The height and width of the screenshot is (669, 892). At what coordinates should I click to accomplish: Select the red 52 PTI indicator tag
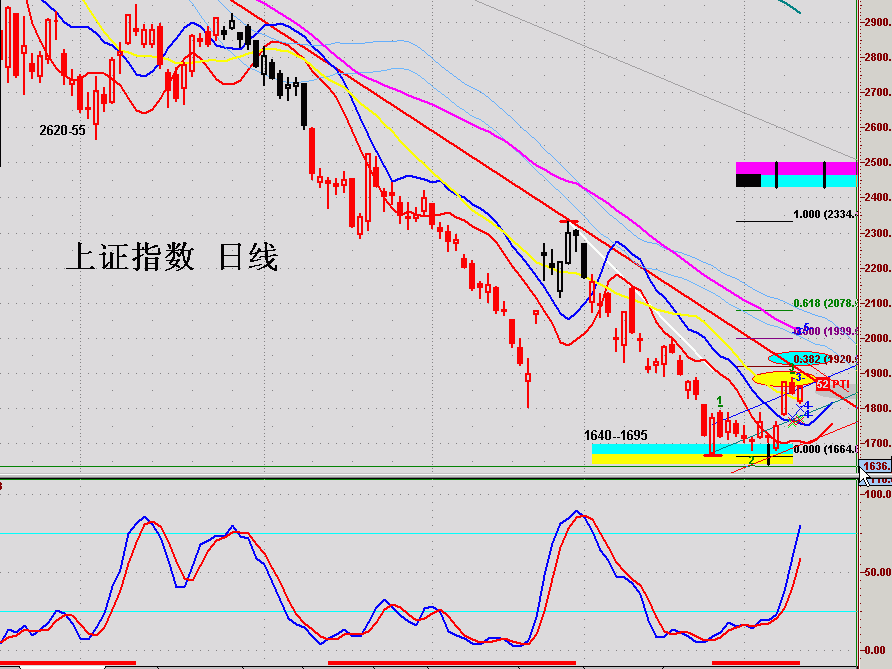[832, 385]
